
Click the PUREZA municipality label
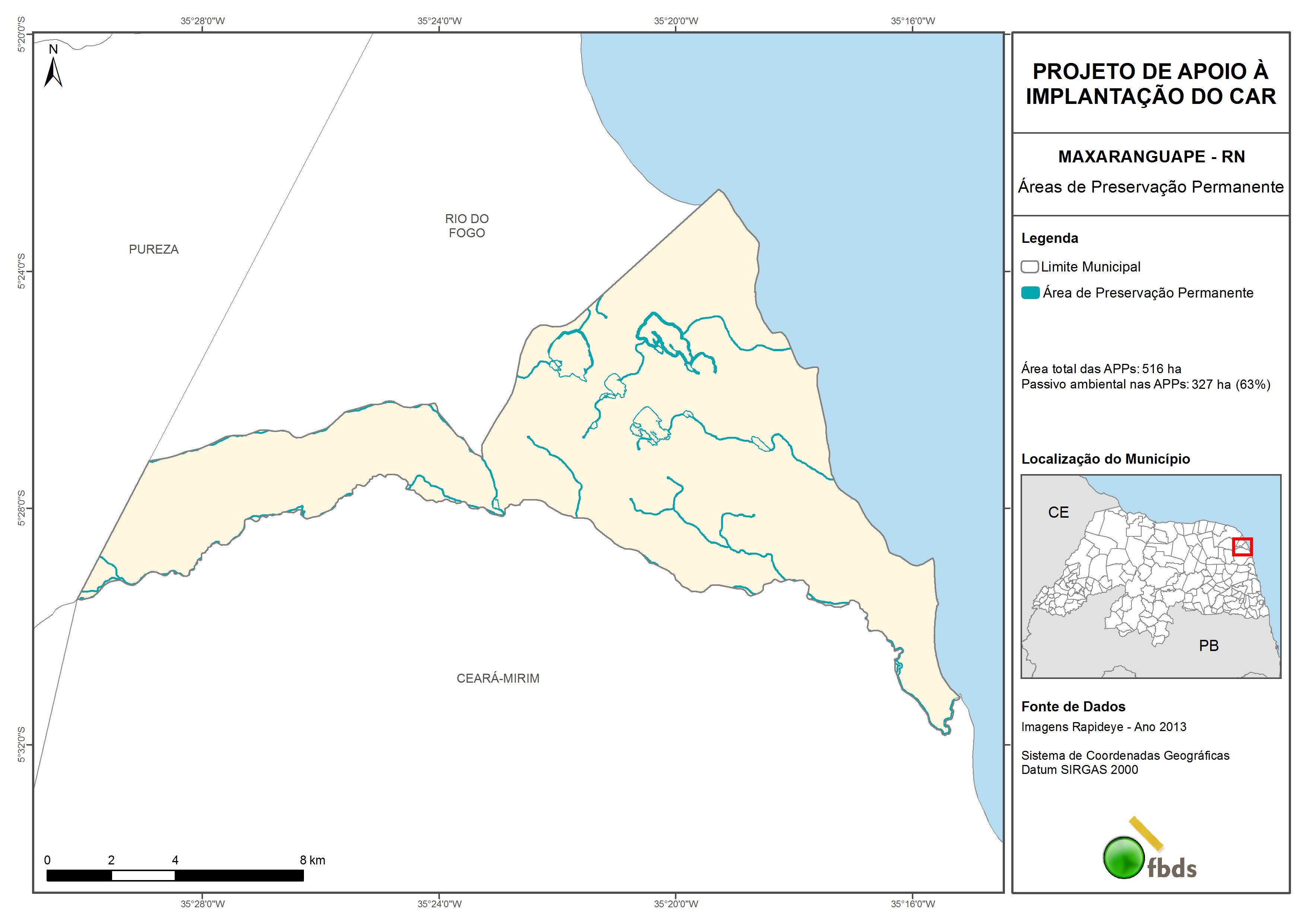tap(154, 250)
